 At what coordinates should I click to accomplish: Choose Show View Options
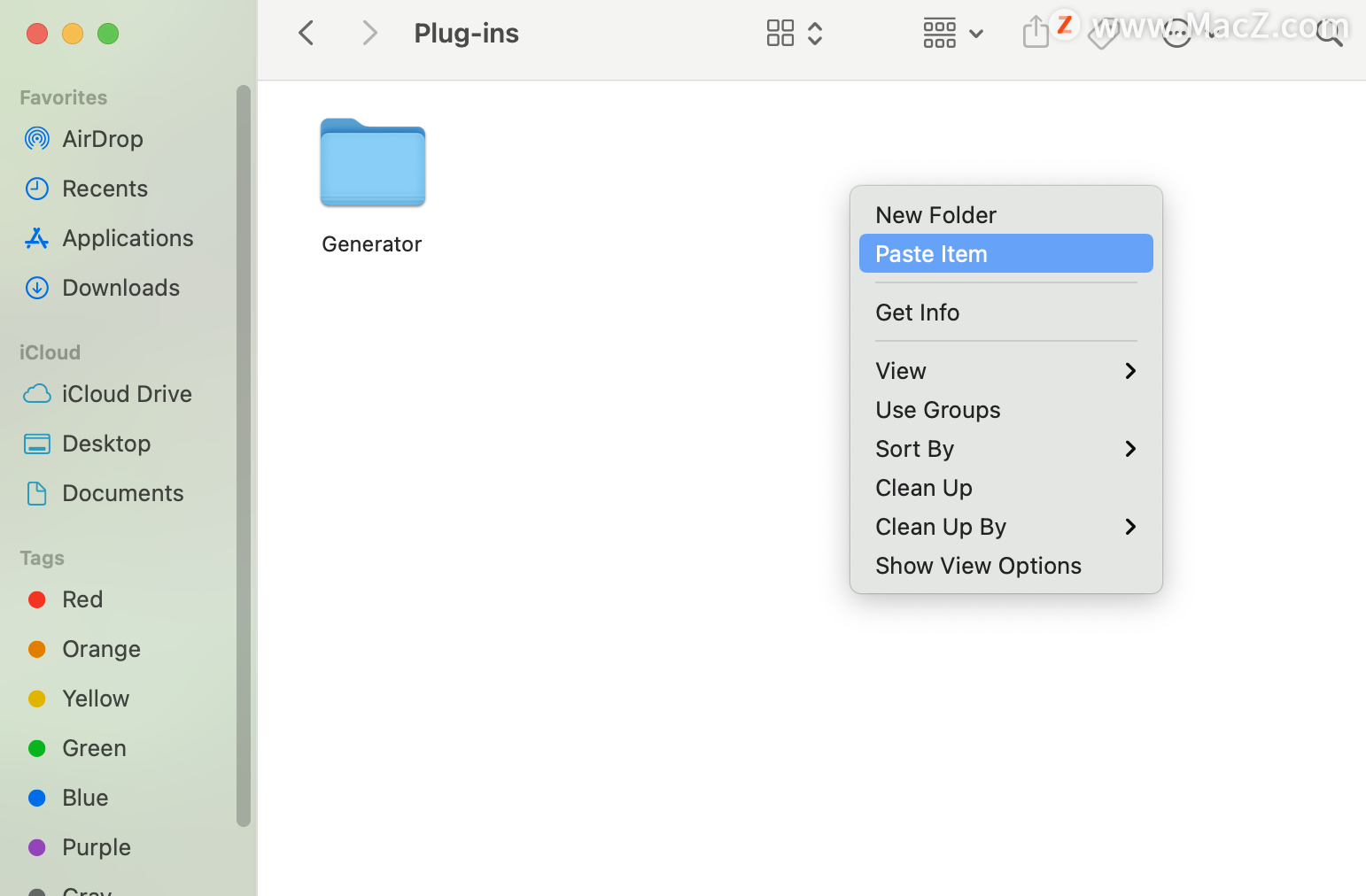[1006, 566]
